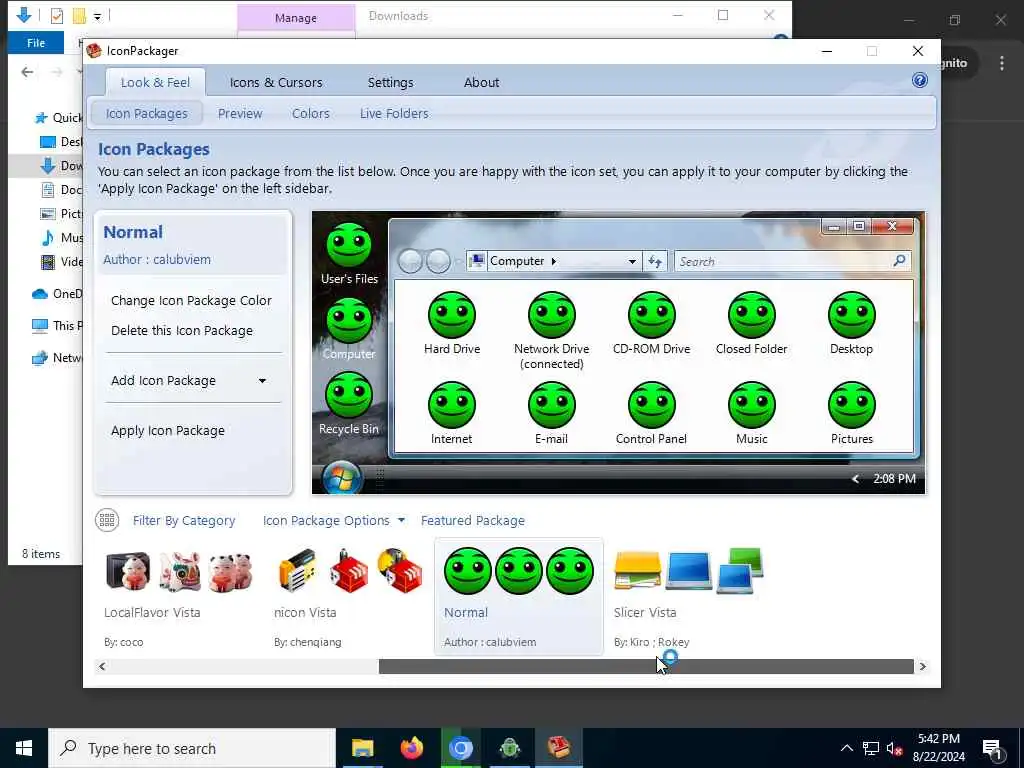Click the back arrow in Explorer window
1024x768 pixels.
(27, 72)
